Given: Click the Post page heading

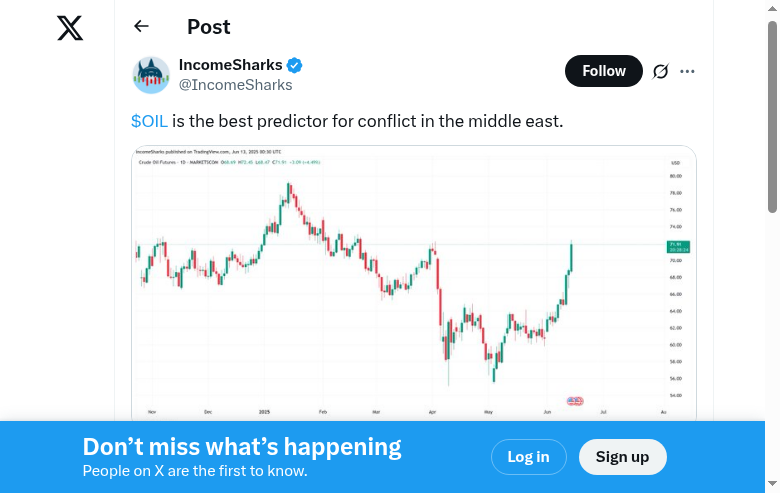Looking at the screenshot, I should coord(208,27).
